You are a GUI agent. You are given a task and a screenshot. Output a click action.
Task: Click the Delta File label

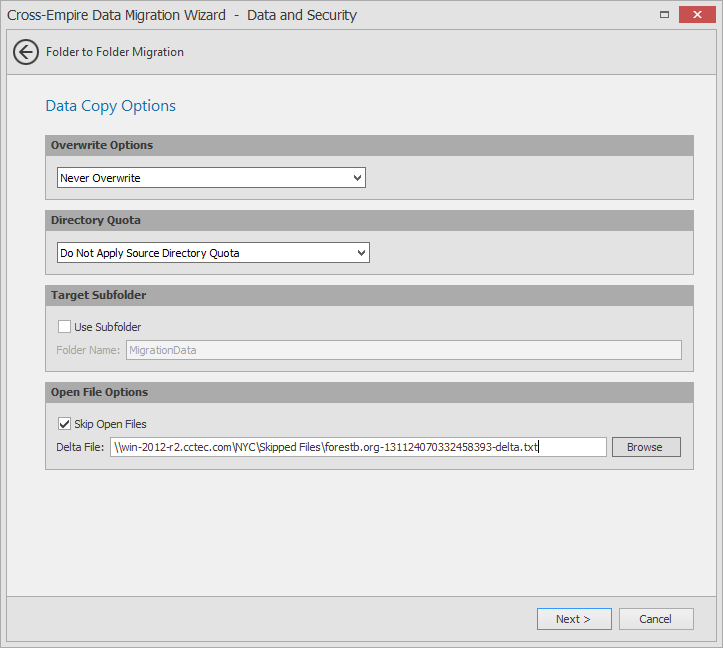80,447
